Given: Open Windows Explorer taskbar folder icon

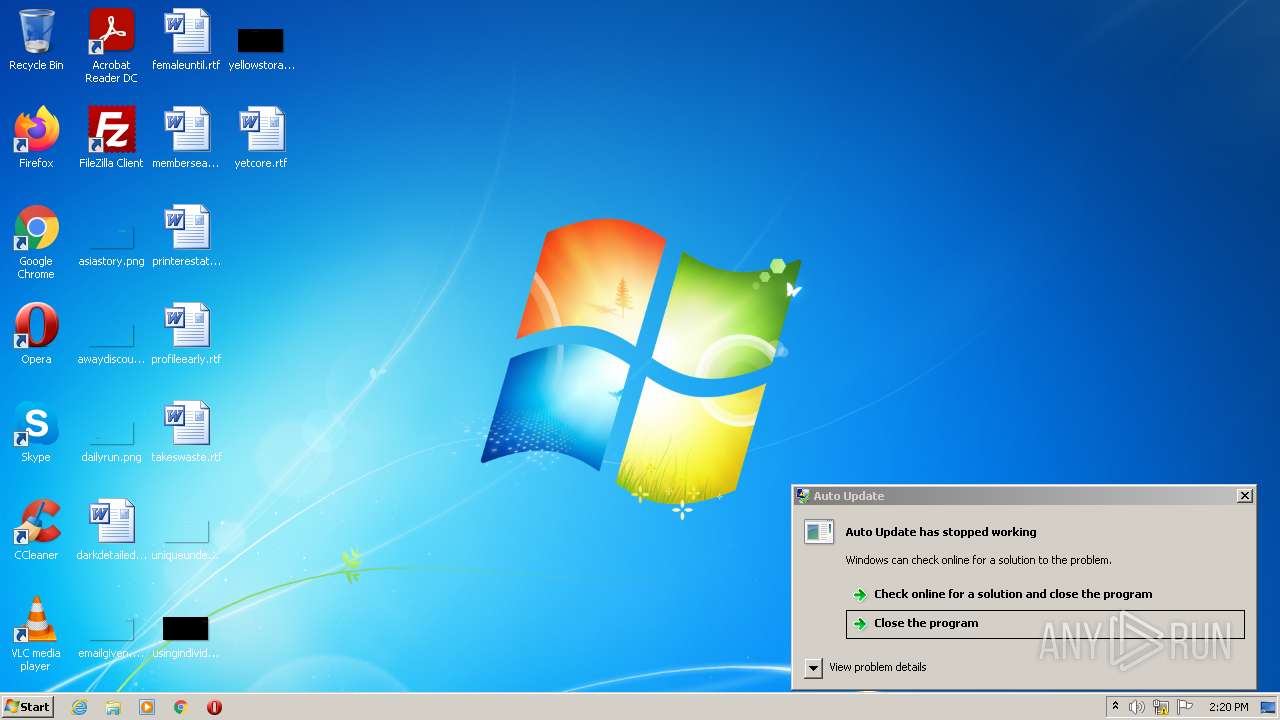Looking at the screenshot, I should pyautogui.click(x=113, y=707).
